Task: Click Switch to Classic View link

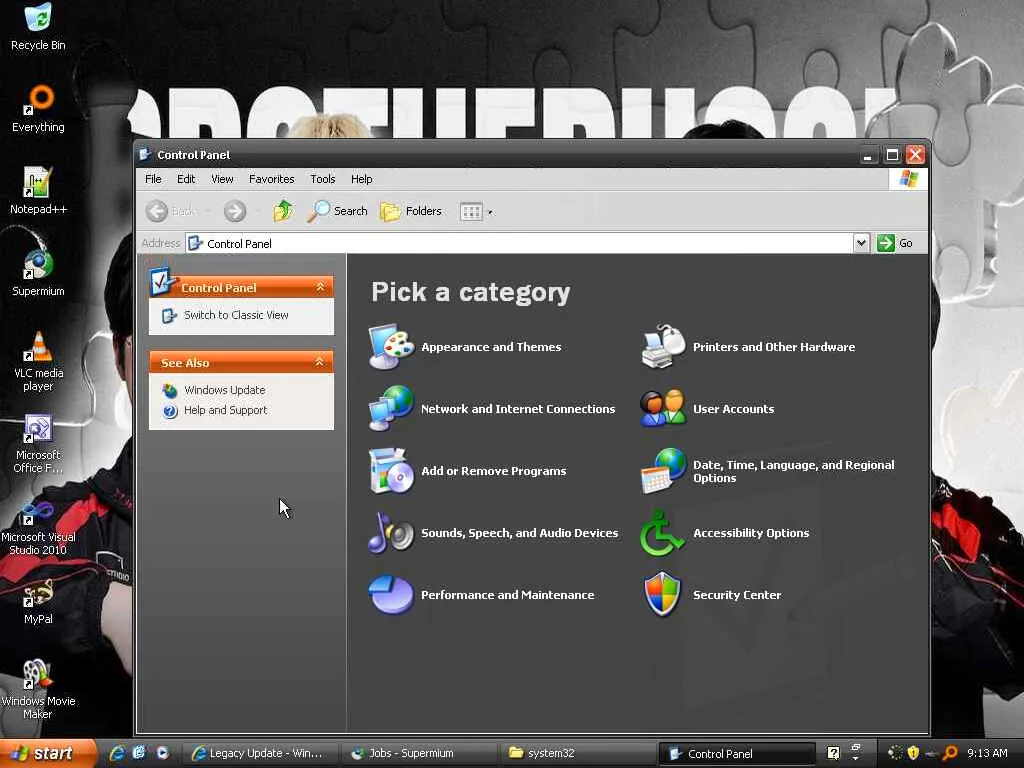Action: coord(236,315)
